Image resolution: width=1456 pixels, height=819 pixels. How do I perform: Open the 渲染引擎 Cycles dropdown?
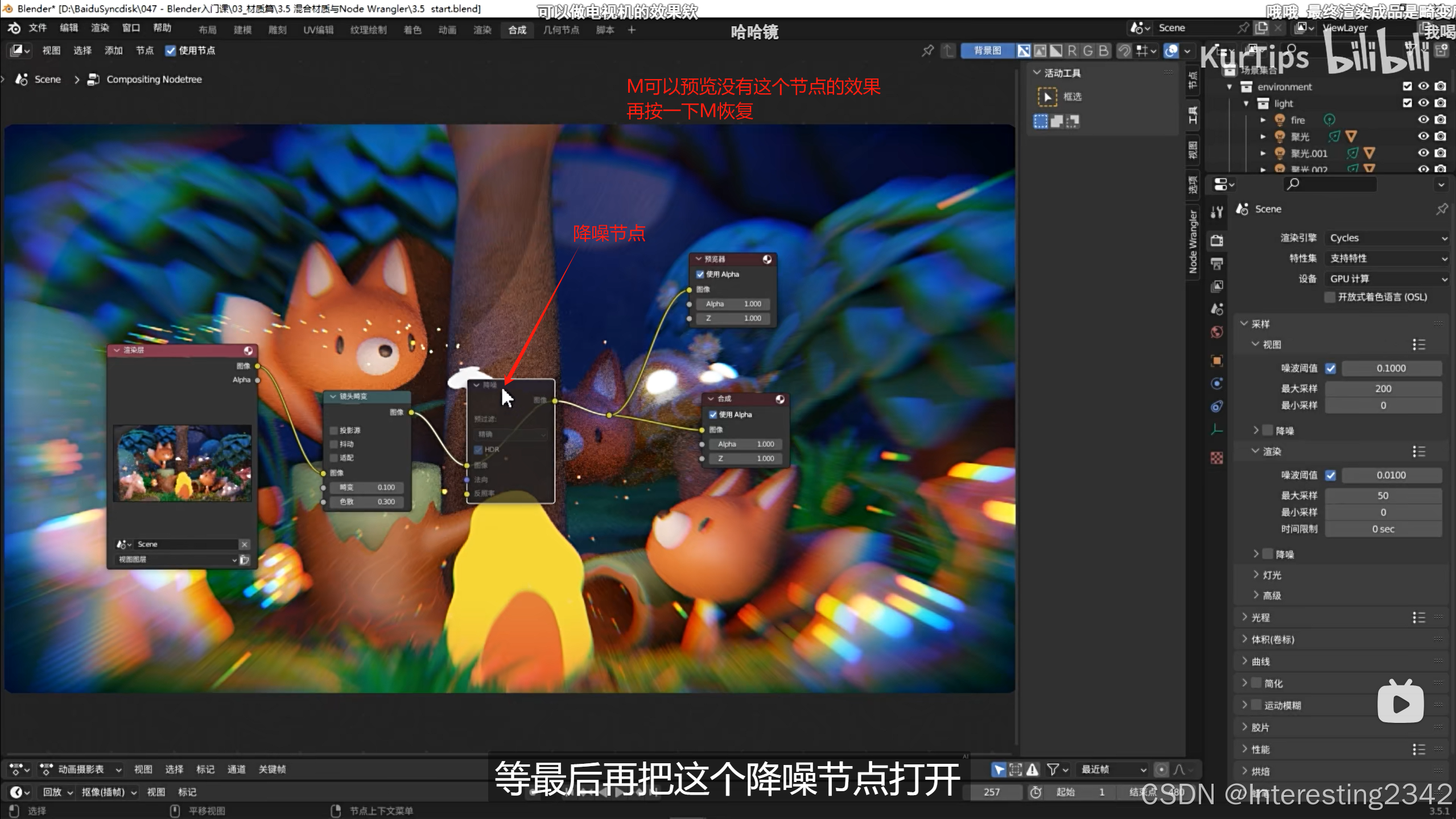tap(1386, 238)
